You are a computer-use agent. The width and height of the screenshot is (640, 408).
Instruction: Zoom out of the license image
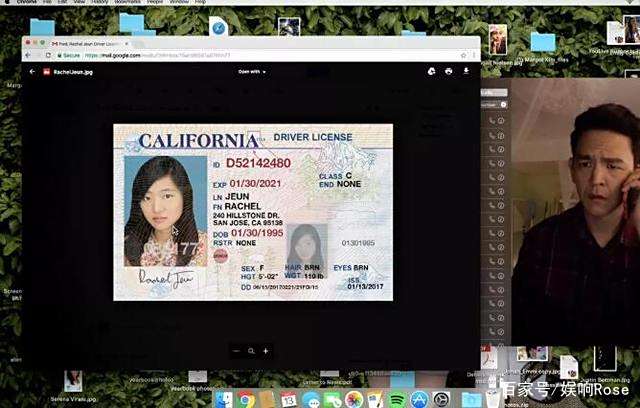coord(236,351)
